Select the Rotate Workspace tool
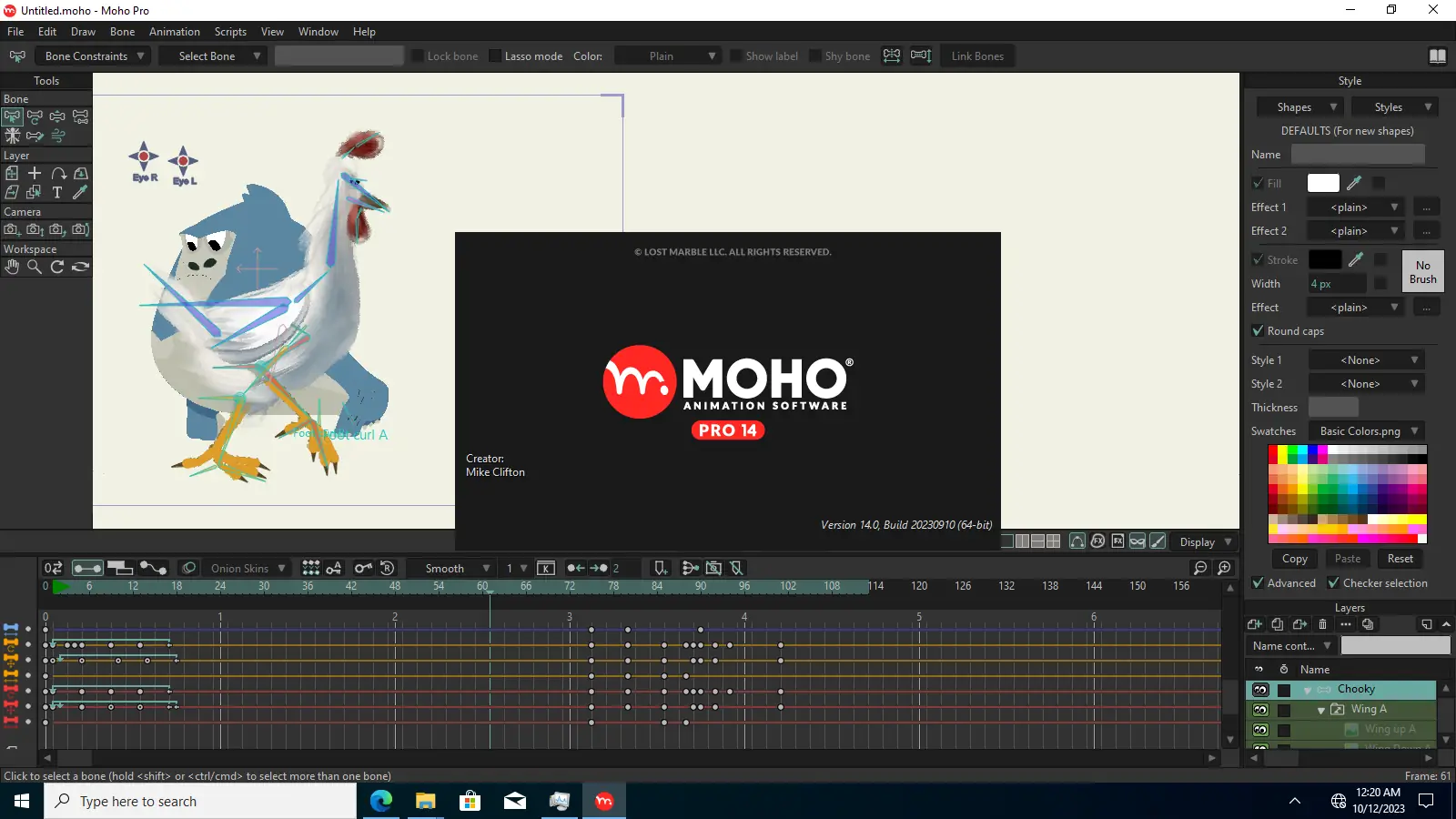 coord(57,267)
